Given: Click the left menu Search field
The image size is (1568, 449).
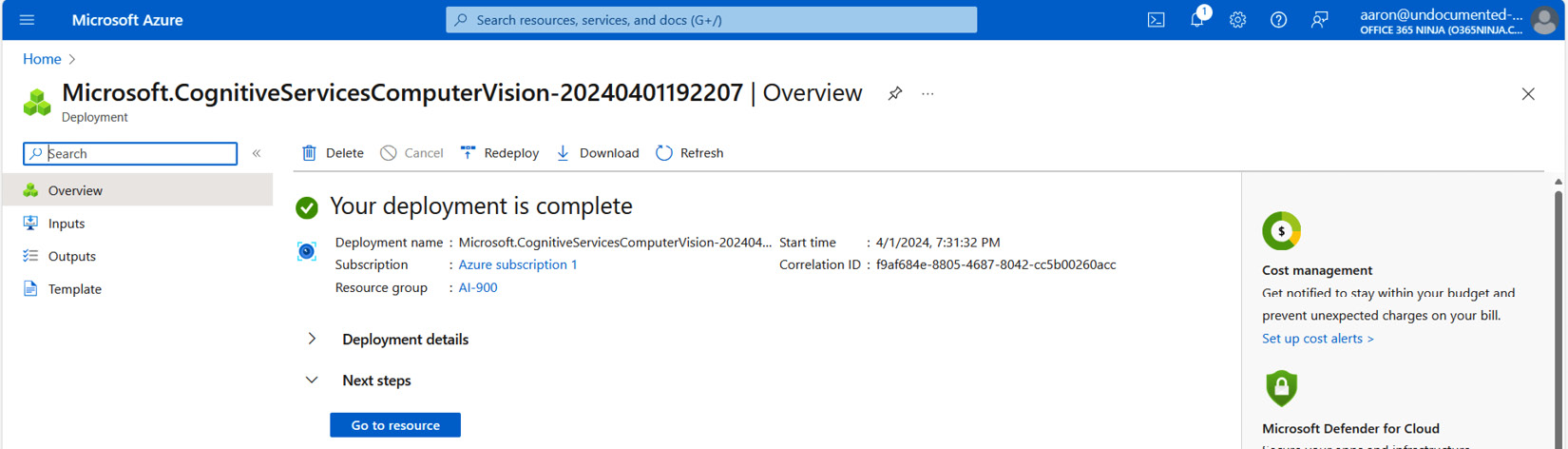Looking at the screenshot, I should [x=130, y=153].
